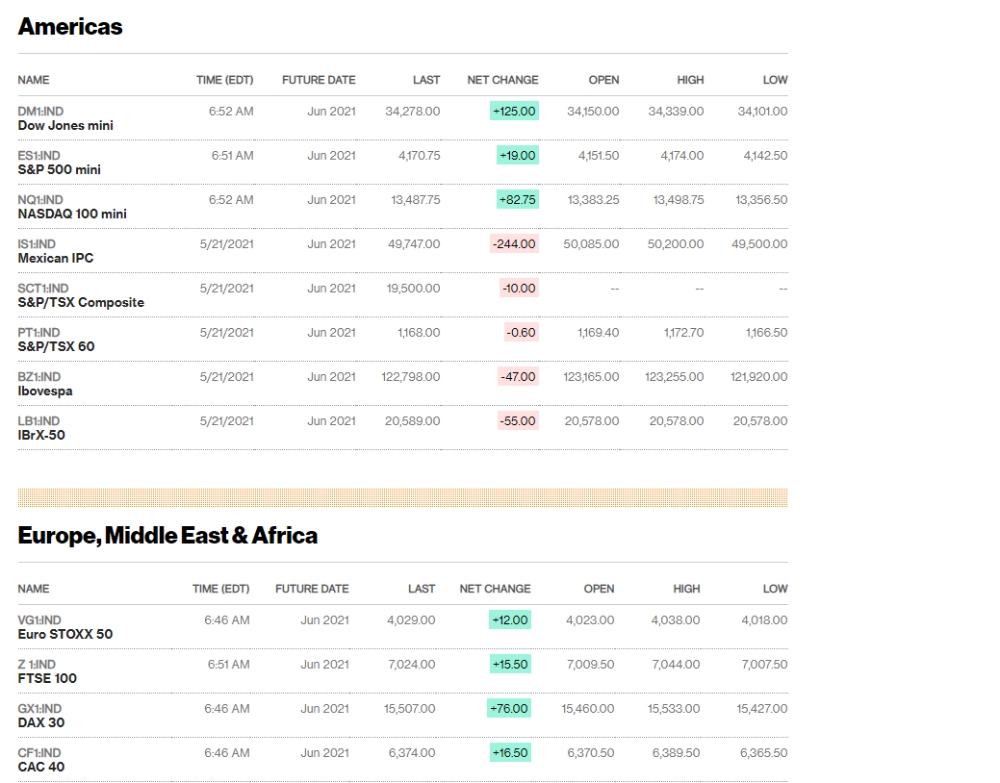
Task: Click Ibovespa low value 121,920.00
Action: tap(759, 376)
